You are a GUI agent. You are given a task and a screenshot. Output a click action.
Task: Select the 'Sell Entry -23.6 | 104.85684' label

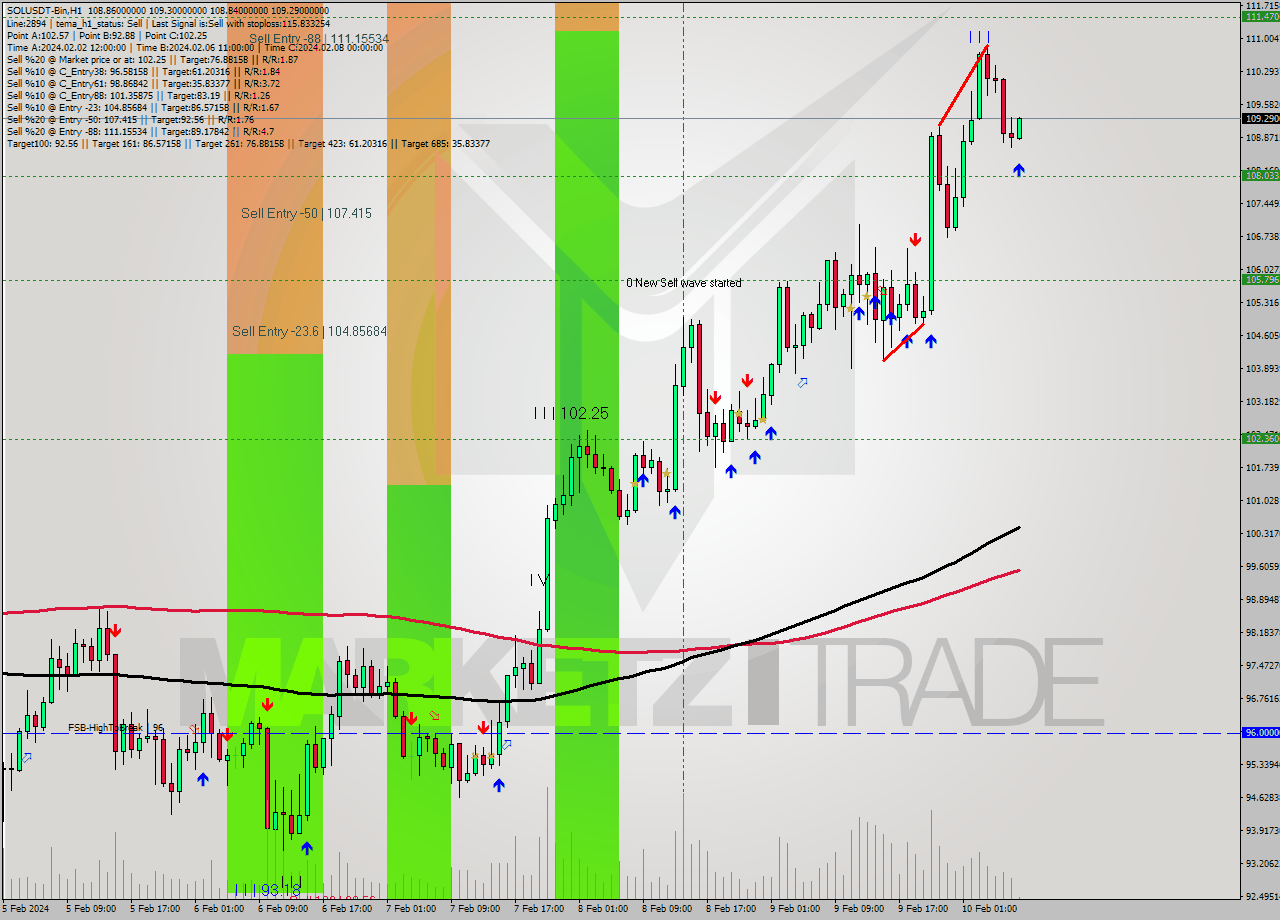pos(309,331)
